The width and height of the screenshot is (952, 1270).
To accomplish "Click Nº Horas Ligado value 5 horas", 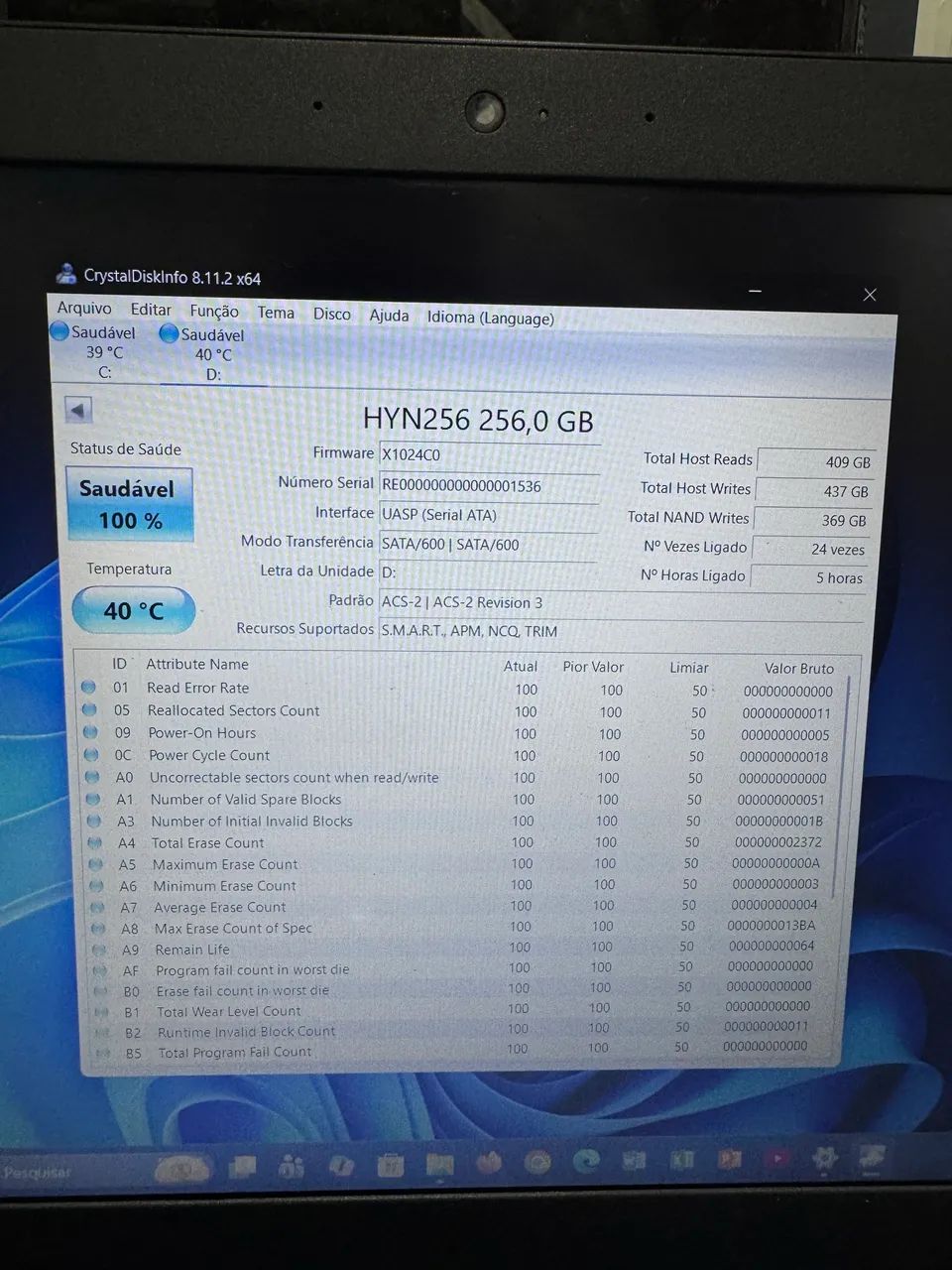I will [x=808, y=576].
